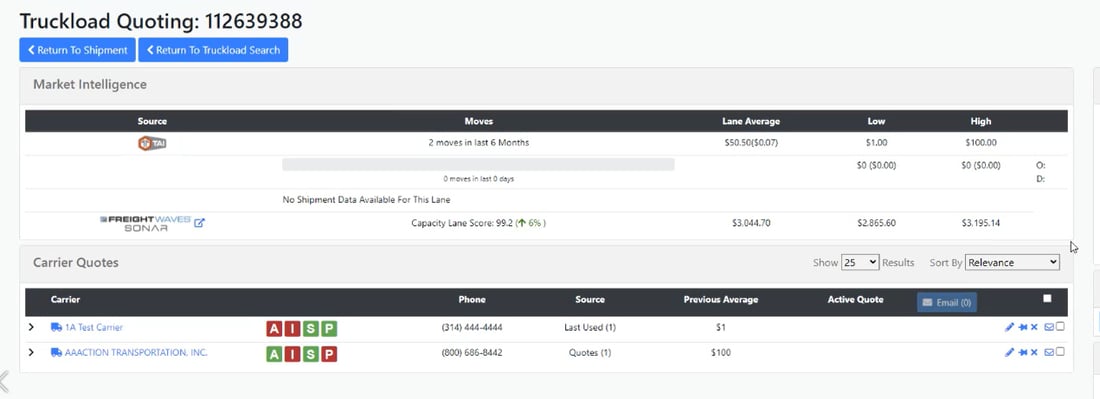
Task: Click the Return To Truckload Search button
Action: coord(213,50)
